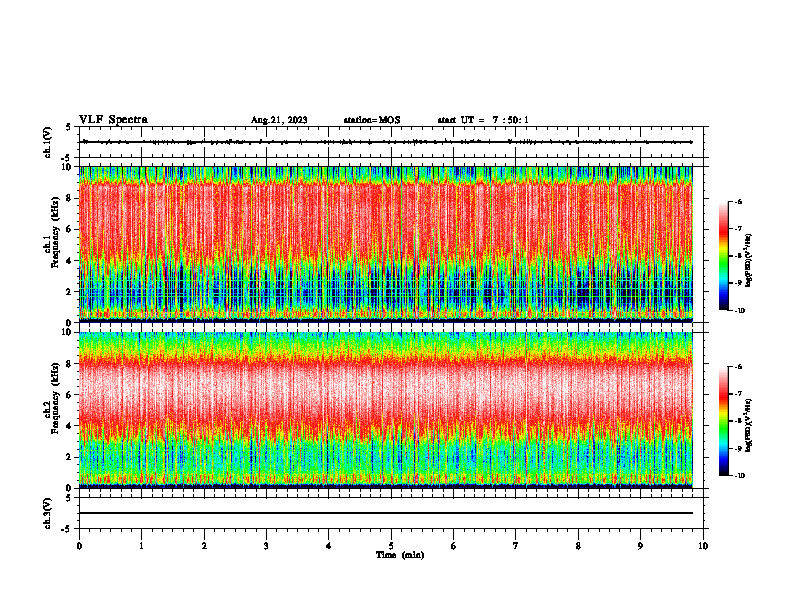792x612 pixels.
Task: Click the "VLF Spectra" title text
Action: coord(113,120)
